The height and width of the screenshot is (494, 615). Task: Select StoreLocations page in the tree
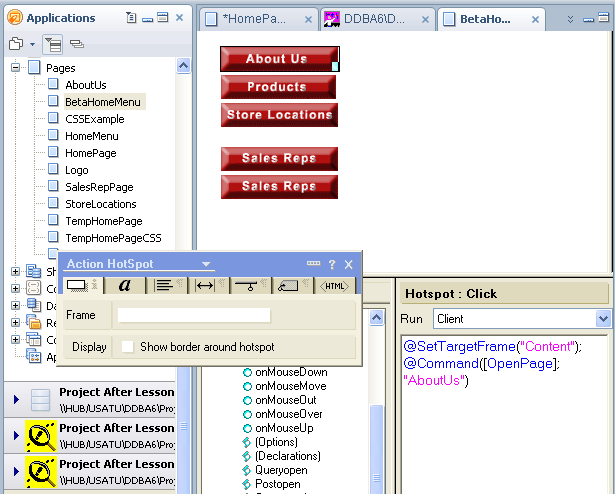pyautogui.click(x=100, y=204)
